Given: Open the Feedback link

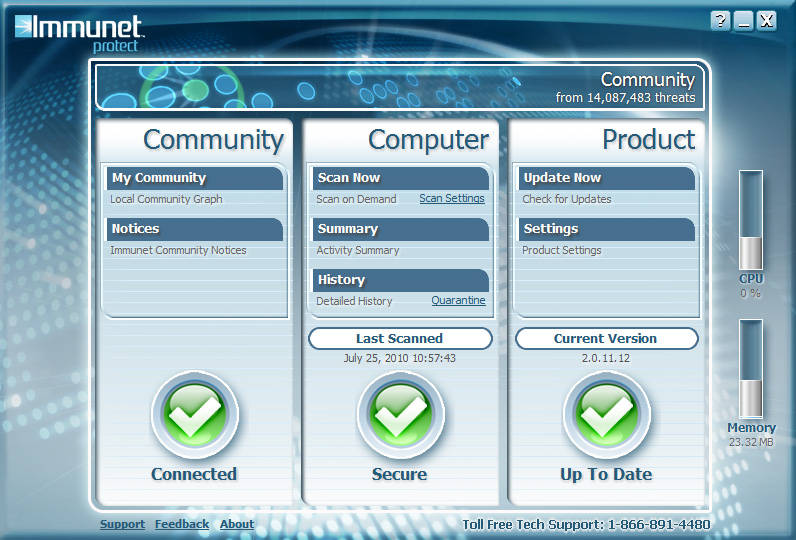Looking at the screenshot, I should (182, 524).
